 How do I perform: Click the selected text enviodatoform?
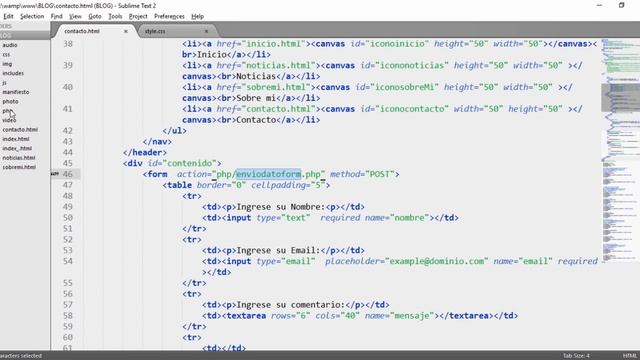pyautogui.click(x=269, y=174)
